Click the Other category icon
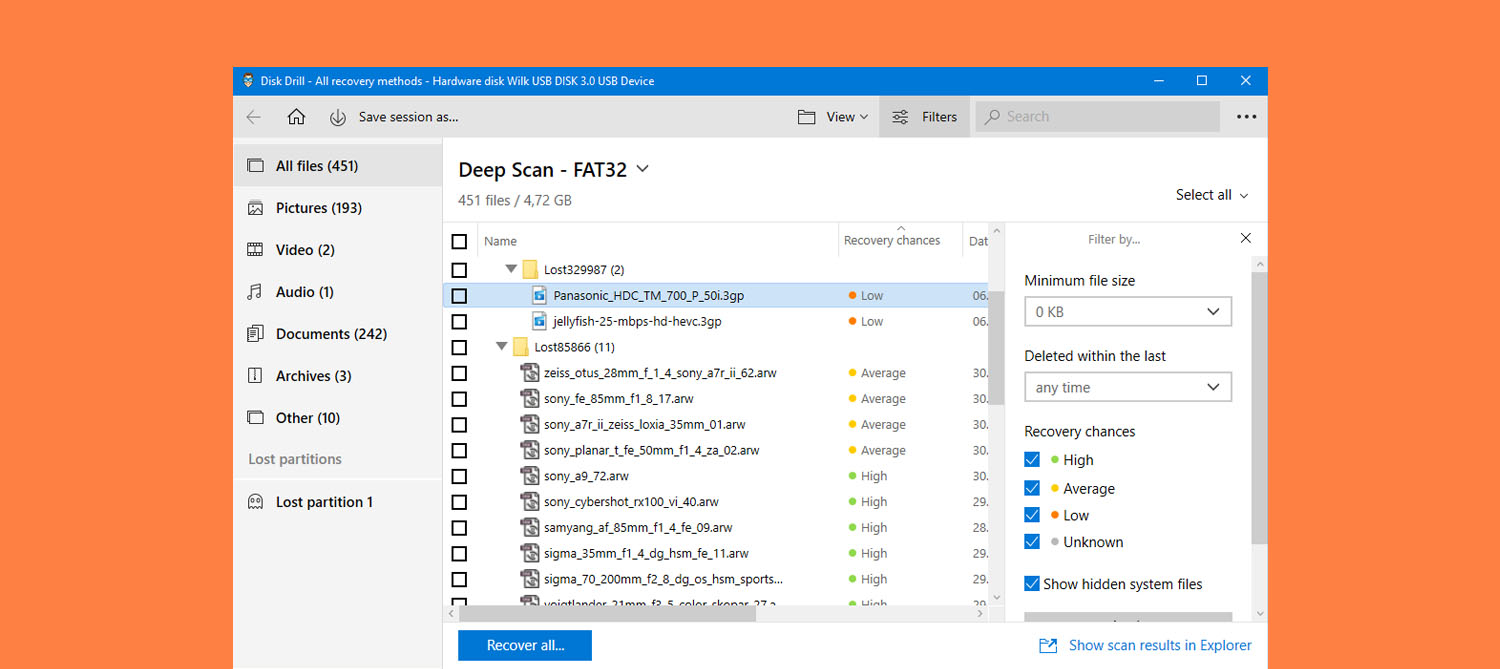 point(256,418)
